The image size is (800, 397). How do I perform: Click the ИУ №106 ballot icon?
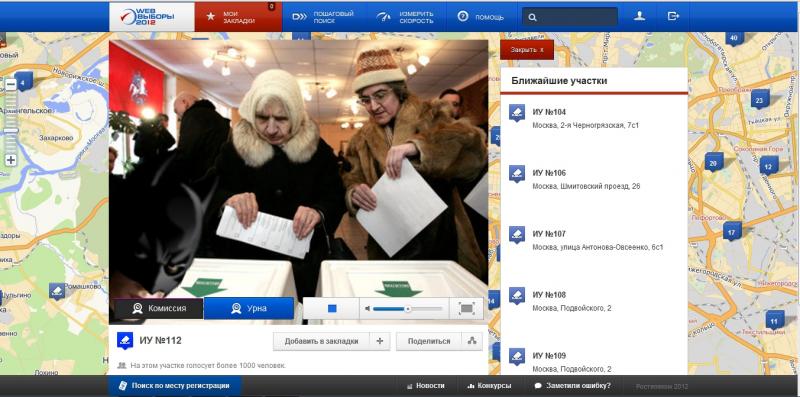point(517,174)
